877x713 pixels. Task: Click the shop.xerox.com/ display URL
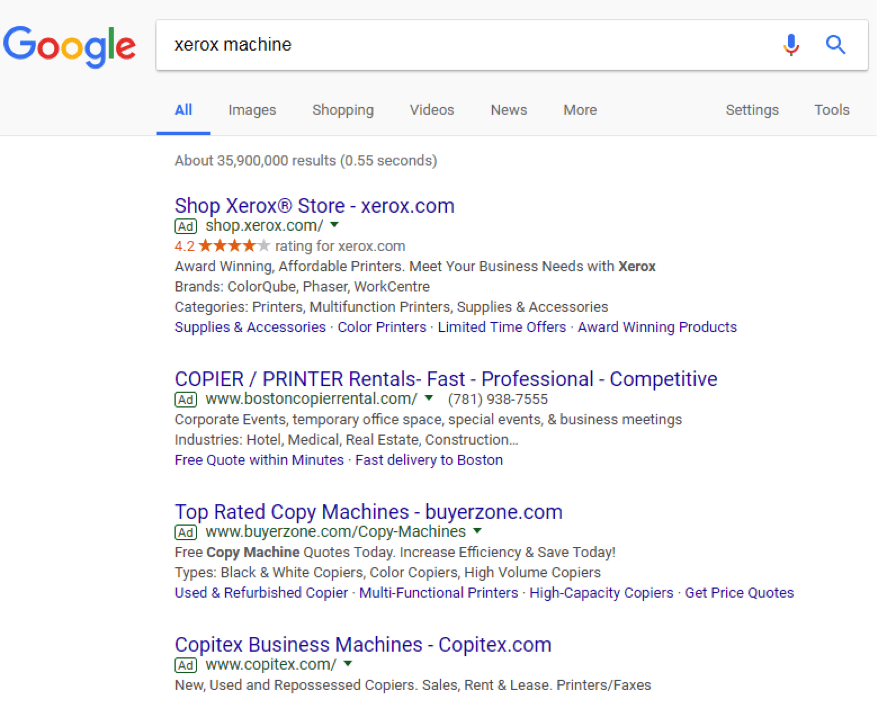tap(264, 226)
